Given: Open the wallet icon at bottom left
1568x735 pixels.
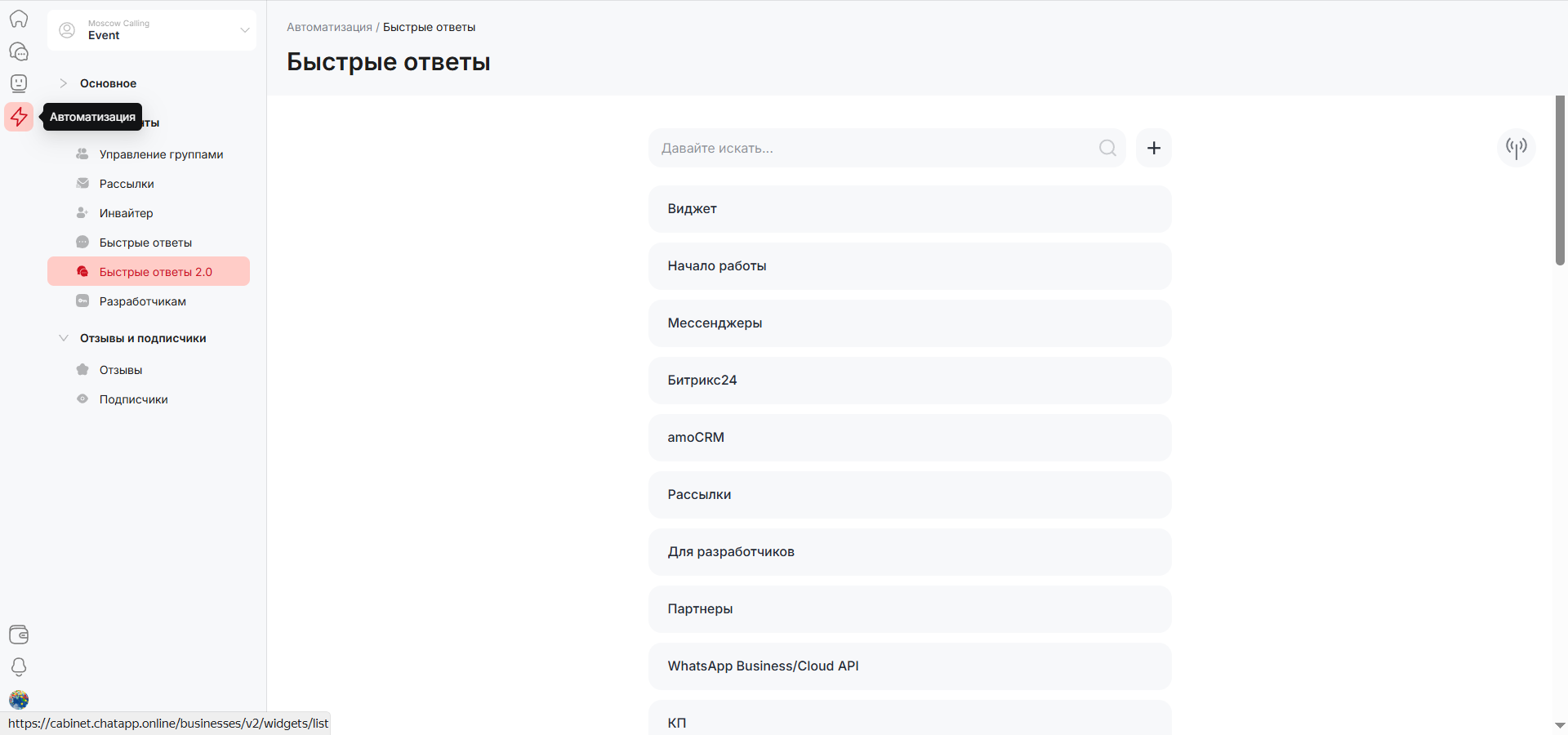Looking at the screenshot, I should pos(19,635).
